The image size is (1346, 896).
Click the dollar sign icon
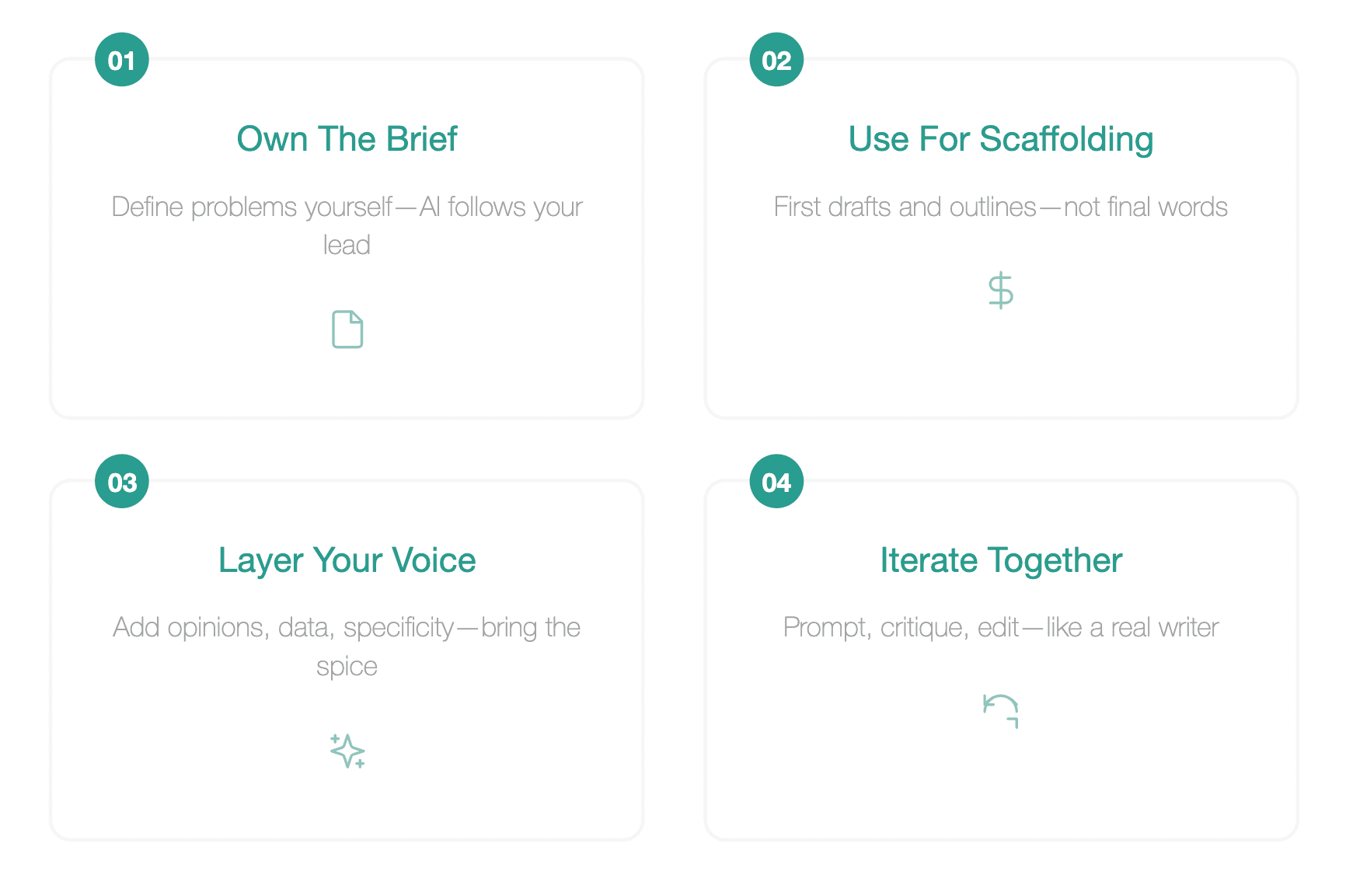(x=1001, y=291)
